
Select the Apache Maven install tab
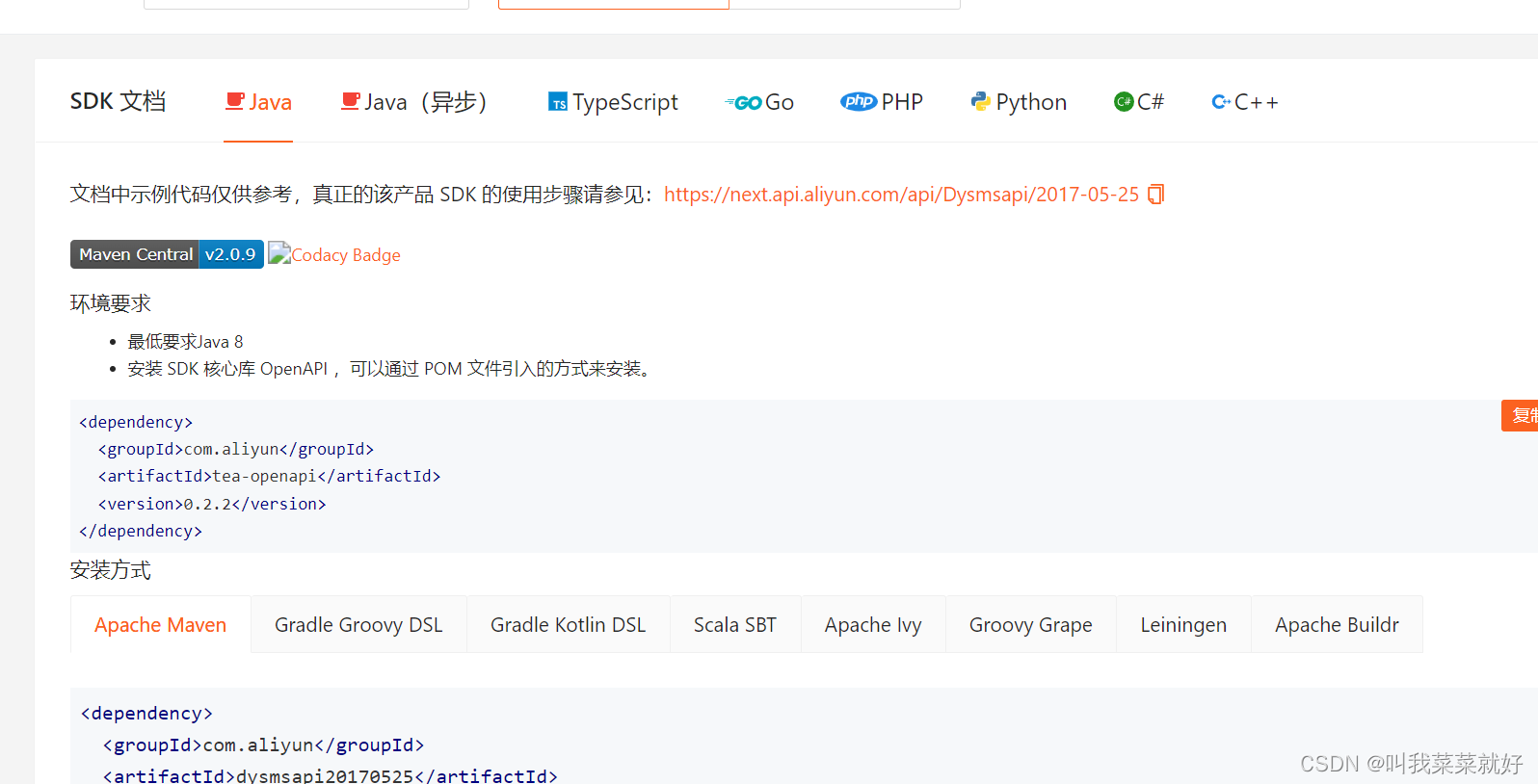[161, 625]
